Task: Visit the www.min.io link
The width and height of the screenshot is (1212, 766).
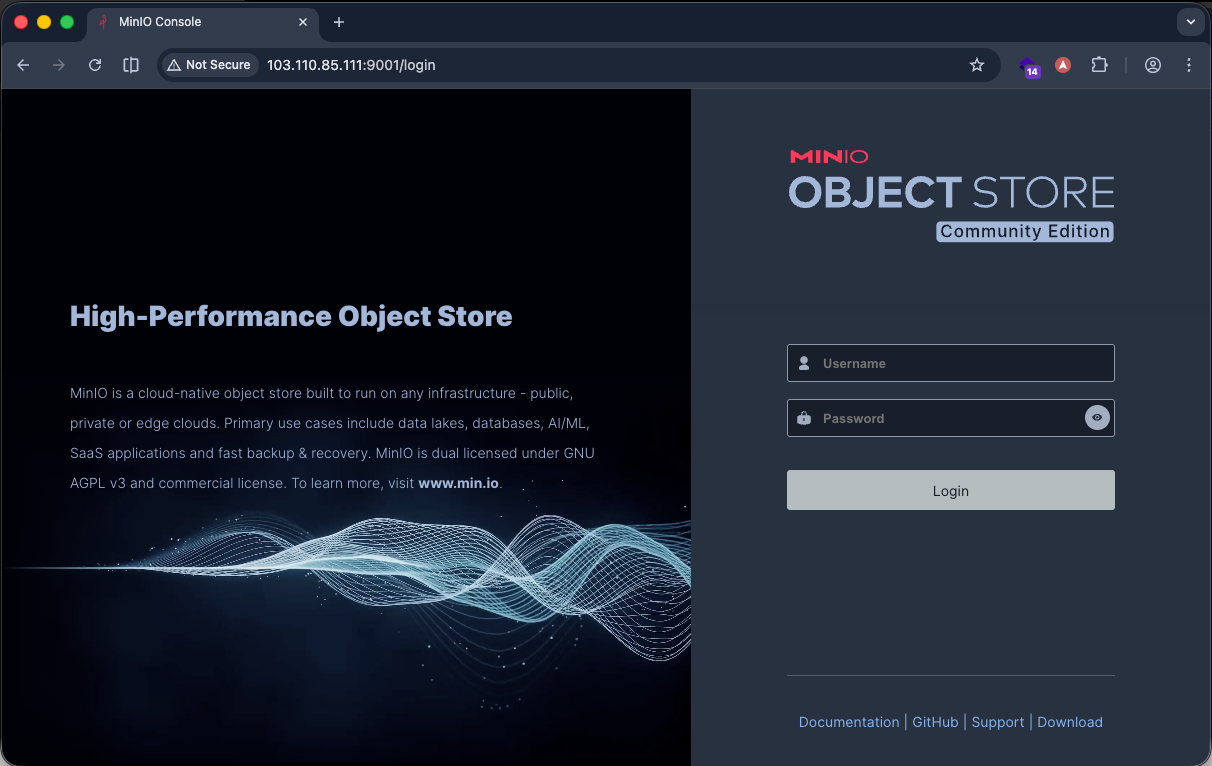Action: [x=458, y=483]
